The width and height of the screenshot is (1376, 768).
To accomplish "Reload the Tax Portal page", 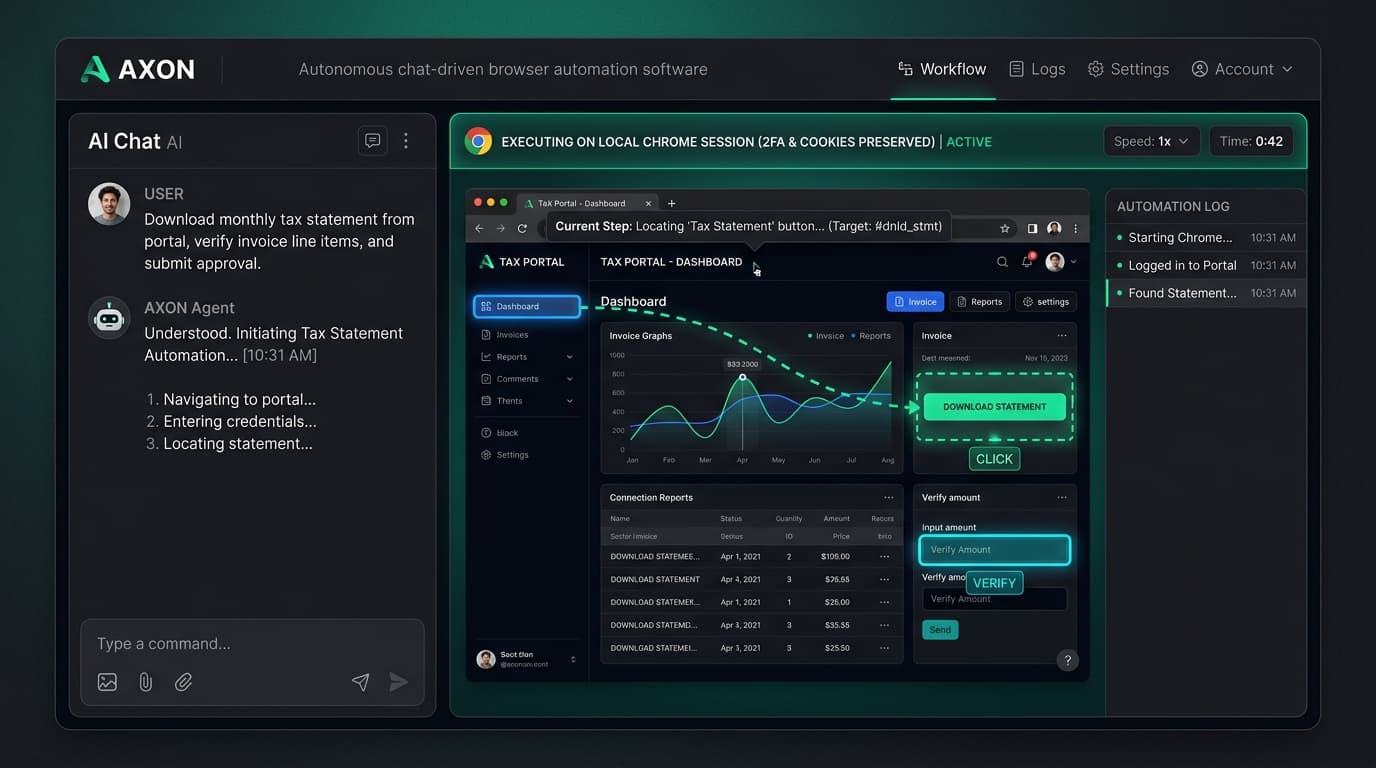I will (522, 228).
